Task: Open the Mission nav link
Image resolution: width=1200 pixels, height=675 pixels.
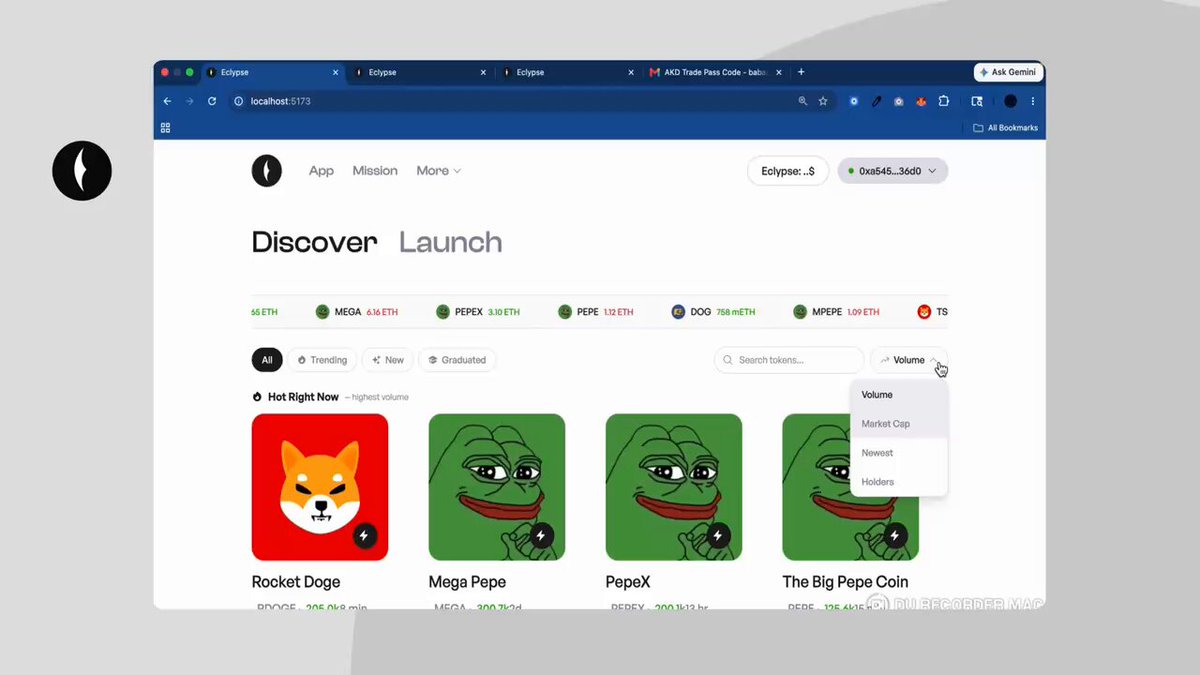Action: [x=375, y=171]
